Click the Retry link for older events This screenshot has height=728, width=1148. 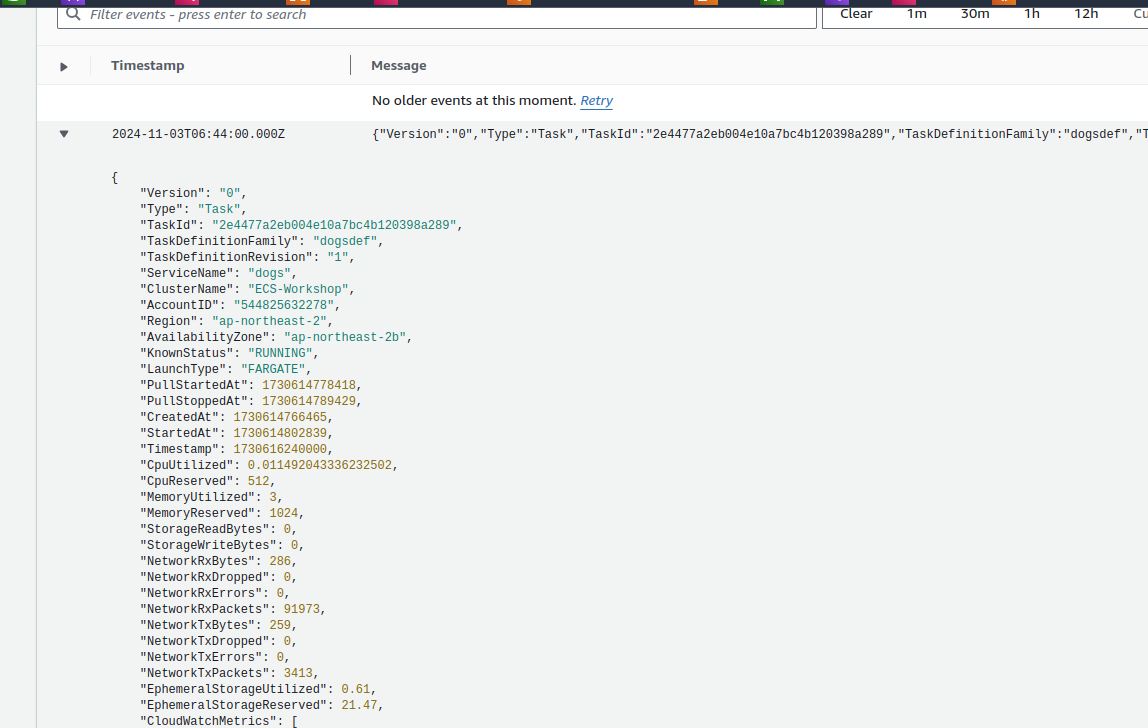click(x=597, y=101)
